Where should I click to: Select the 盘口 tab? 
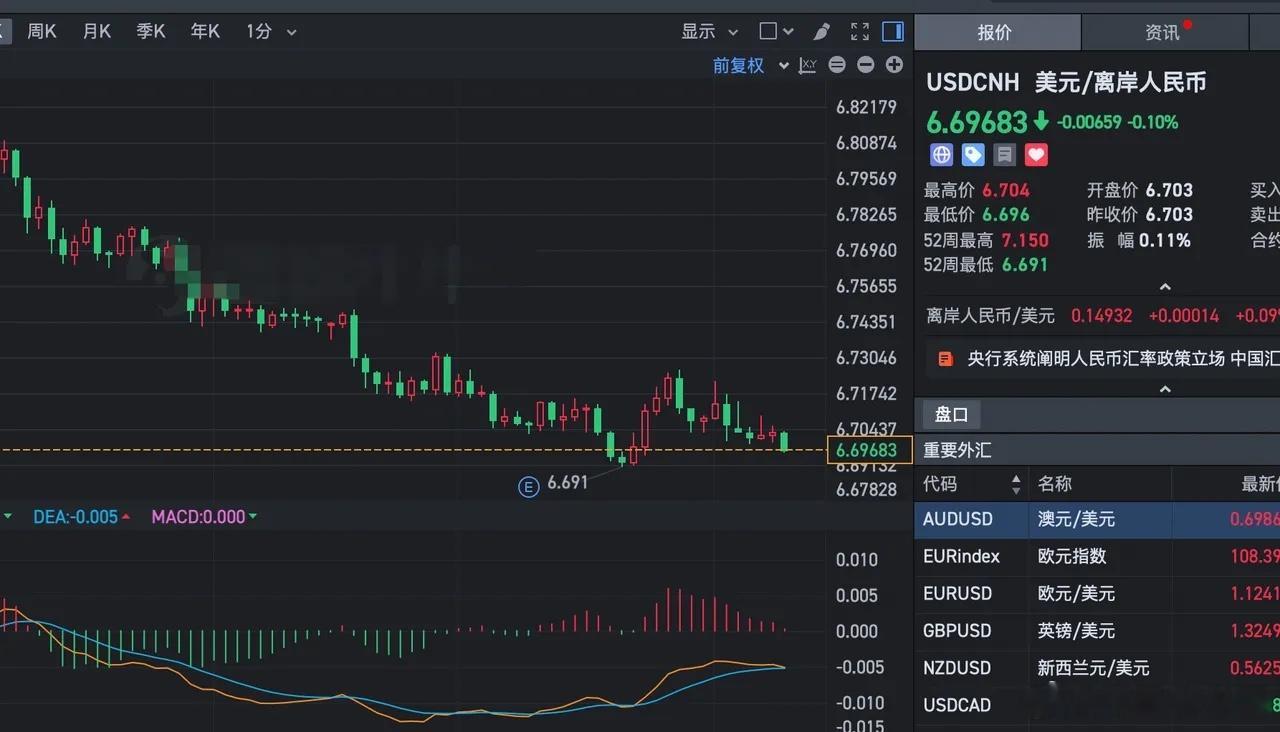[x=951, y=415]
